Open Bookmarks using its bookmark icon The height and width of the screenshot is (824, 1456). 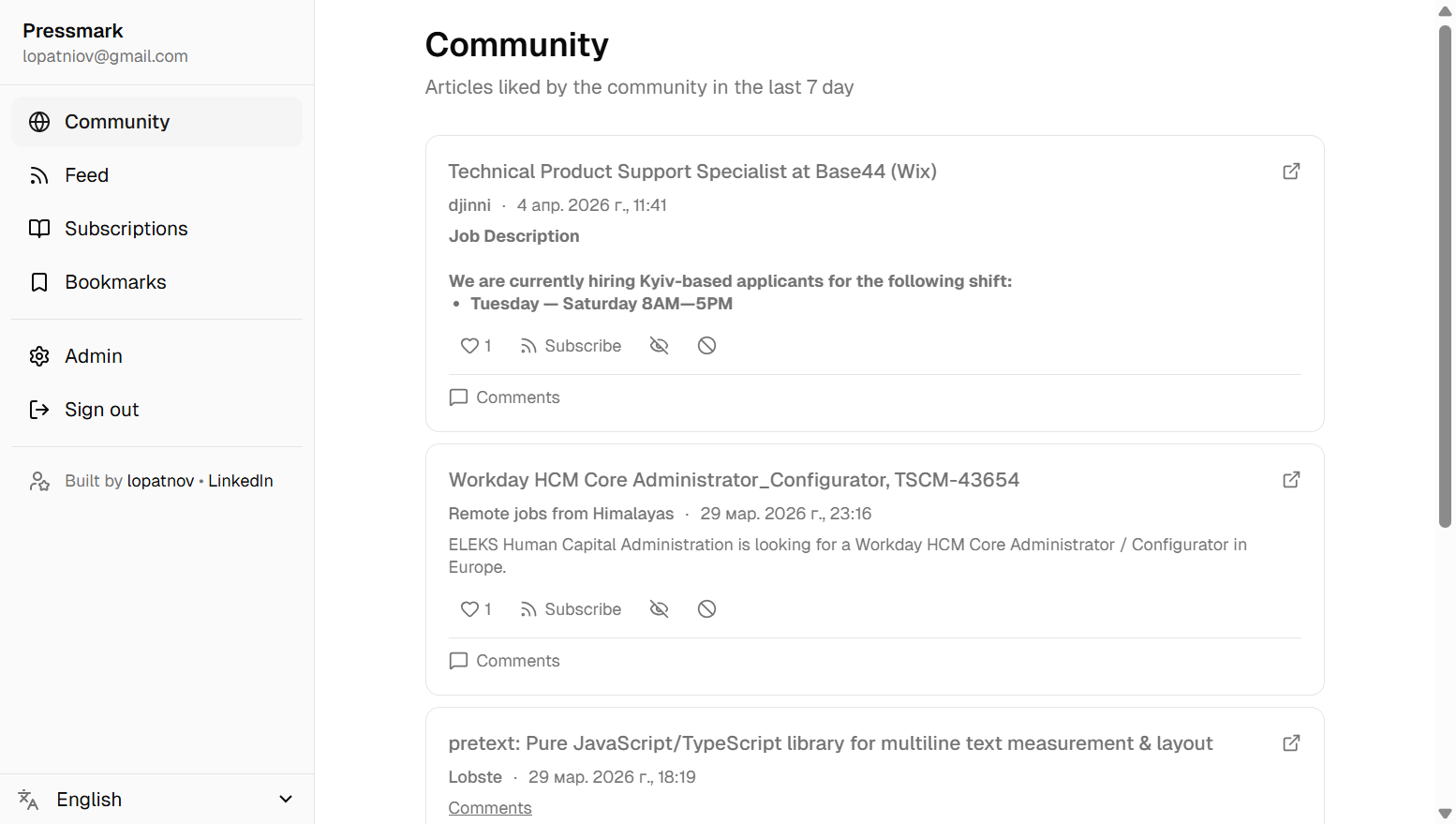point(38,282)
